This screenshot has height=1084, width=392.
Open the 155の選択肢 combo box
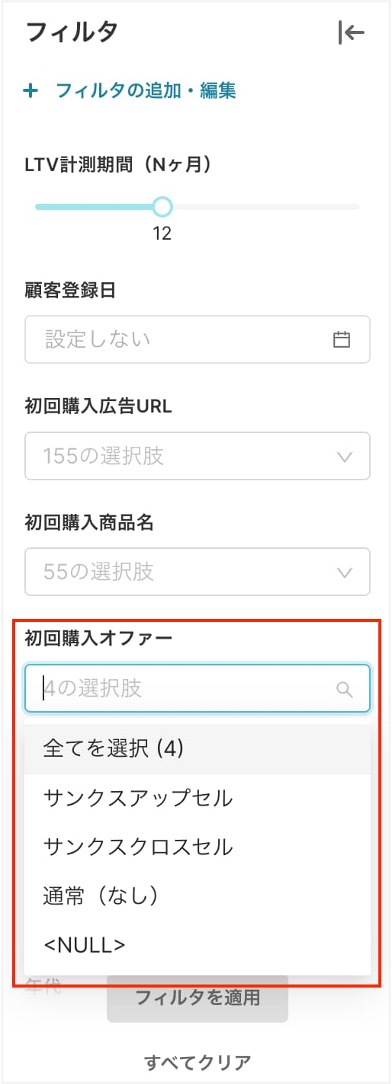(x=197, y=456)
